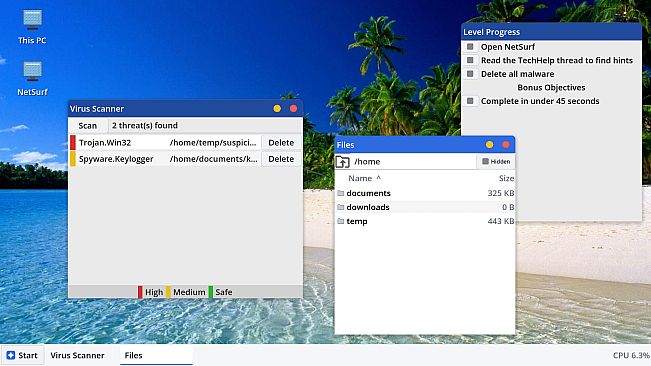Image resolution: width=651 pixels, height=366 pixels.
Task: Close the Files window
Action: (506, 145)
